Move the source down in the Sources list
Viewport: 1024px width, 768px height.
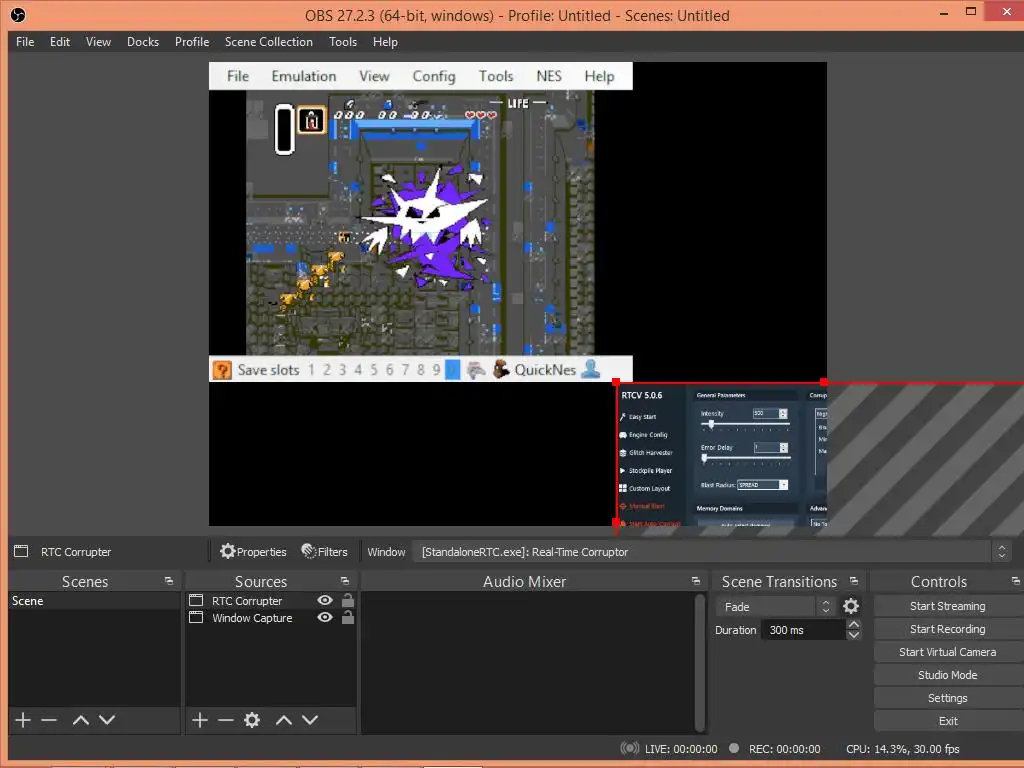click(x=310, y=720)
